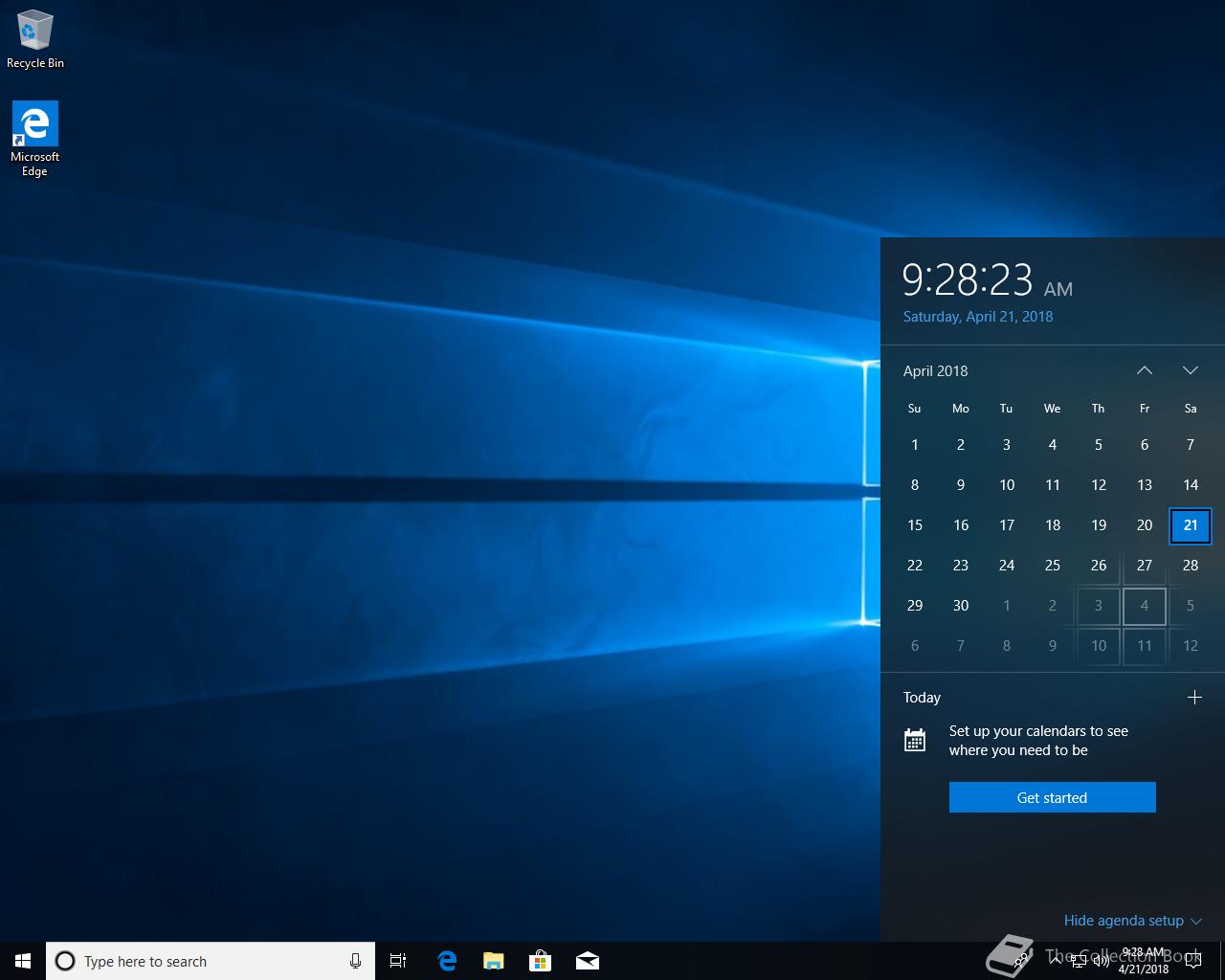Viewport: 1225px width, 980px height.
Task: Click the calendar icon beside the agenda setup text
Action: click(x=915, y=740)
